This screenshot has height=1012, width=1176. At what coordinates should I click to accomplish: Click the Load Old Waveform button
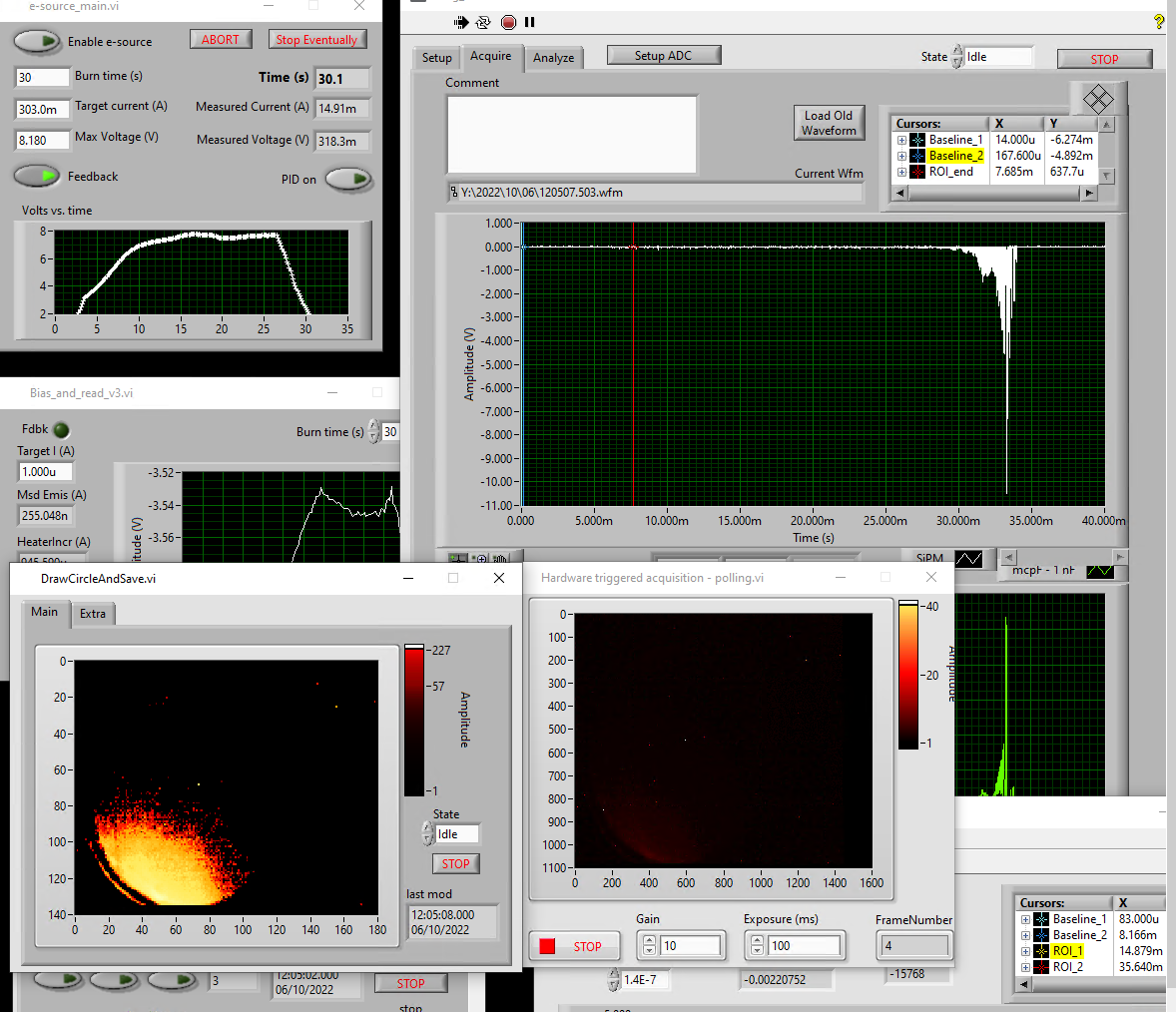[x=829, y=123]
